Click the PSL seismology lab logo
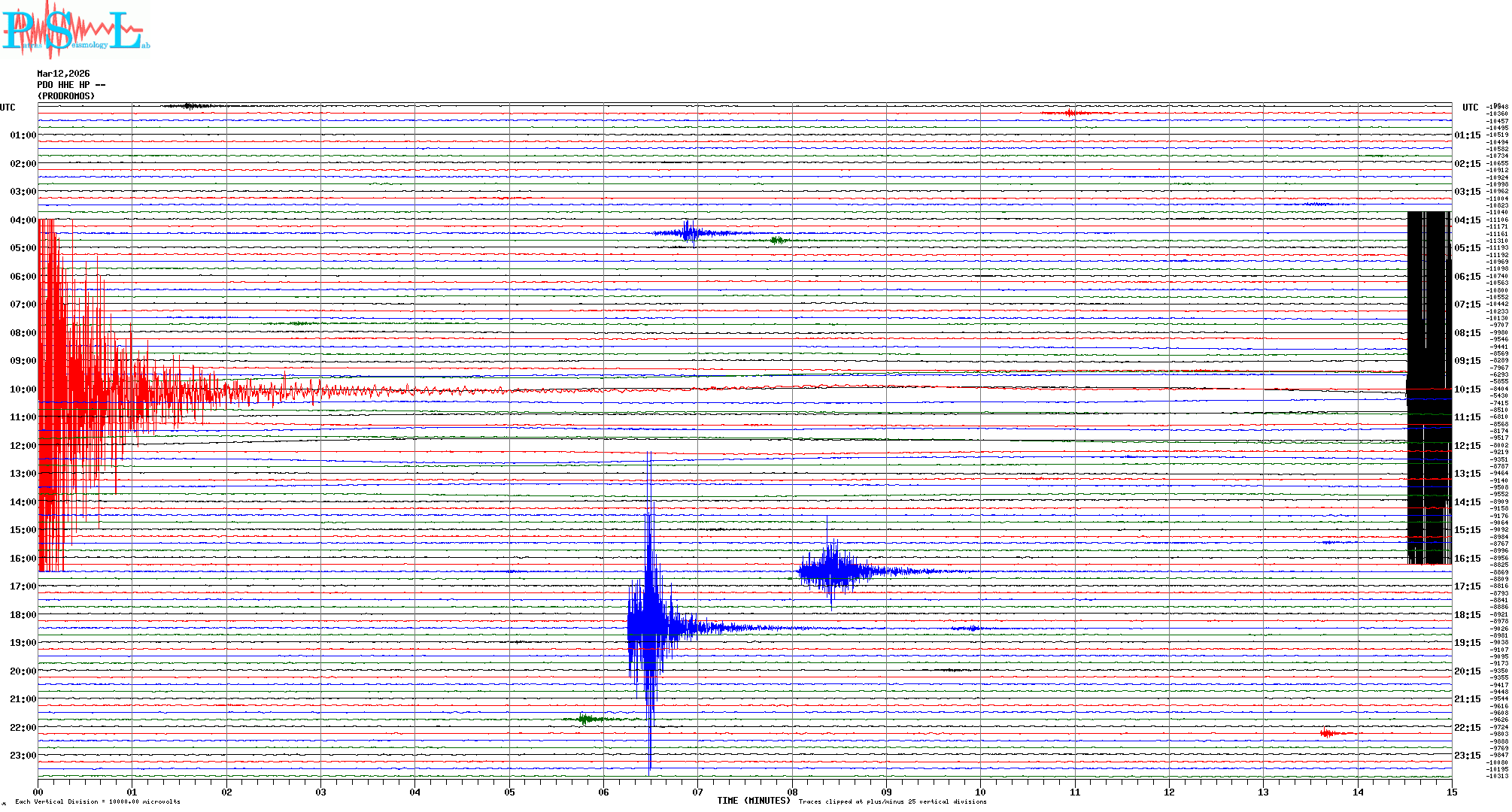The image size is (1512, 812). (x=75, y=30)
